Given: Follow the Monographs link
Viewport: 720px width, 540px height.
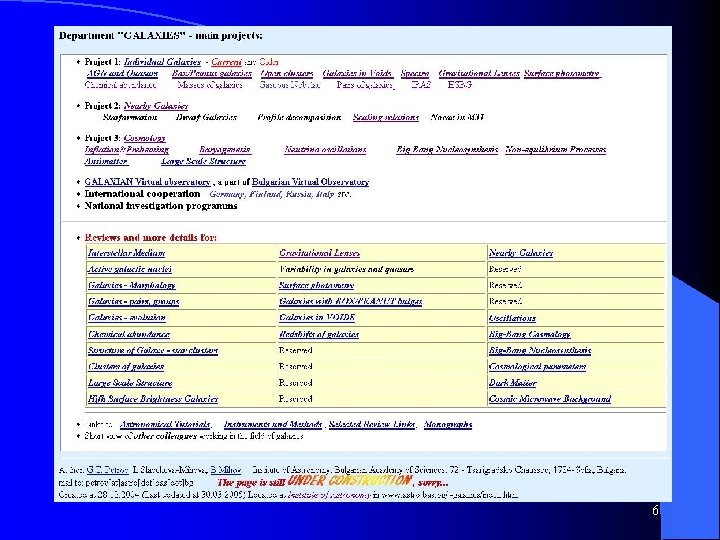Looking at the screenshot, I should point(448,424).
